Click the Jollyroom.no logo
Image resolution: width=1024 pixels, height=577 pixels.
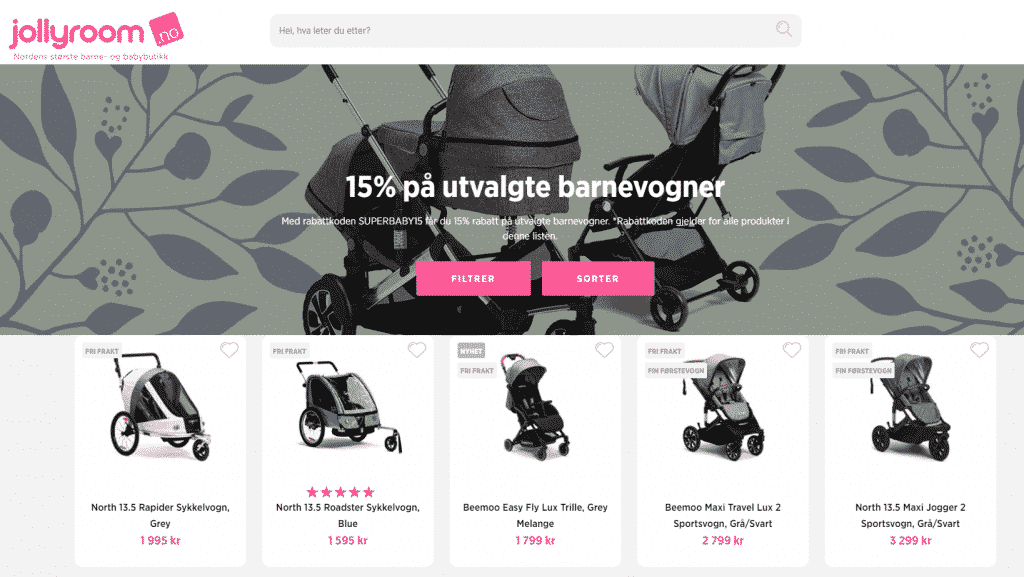click(96, 37)
